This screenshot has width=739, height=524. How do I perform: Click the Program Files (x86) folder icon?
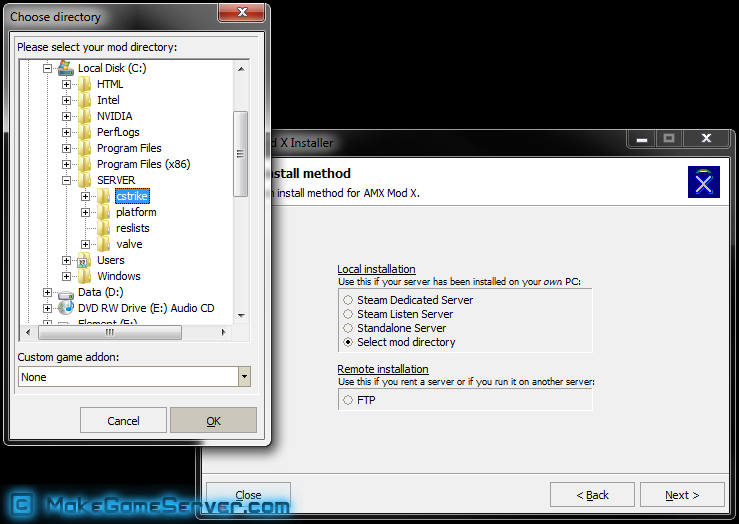(85, 164)
